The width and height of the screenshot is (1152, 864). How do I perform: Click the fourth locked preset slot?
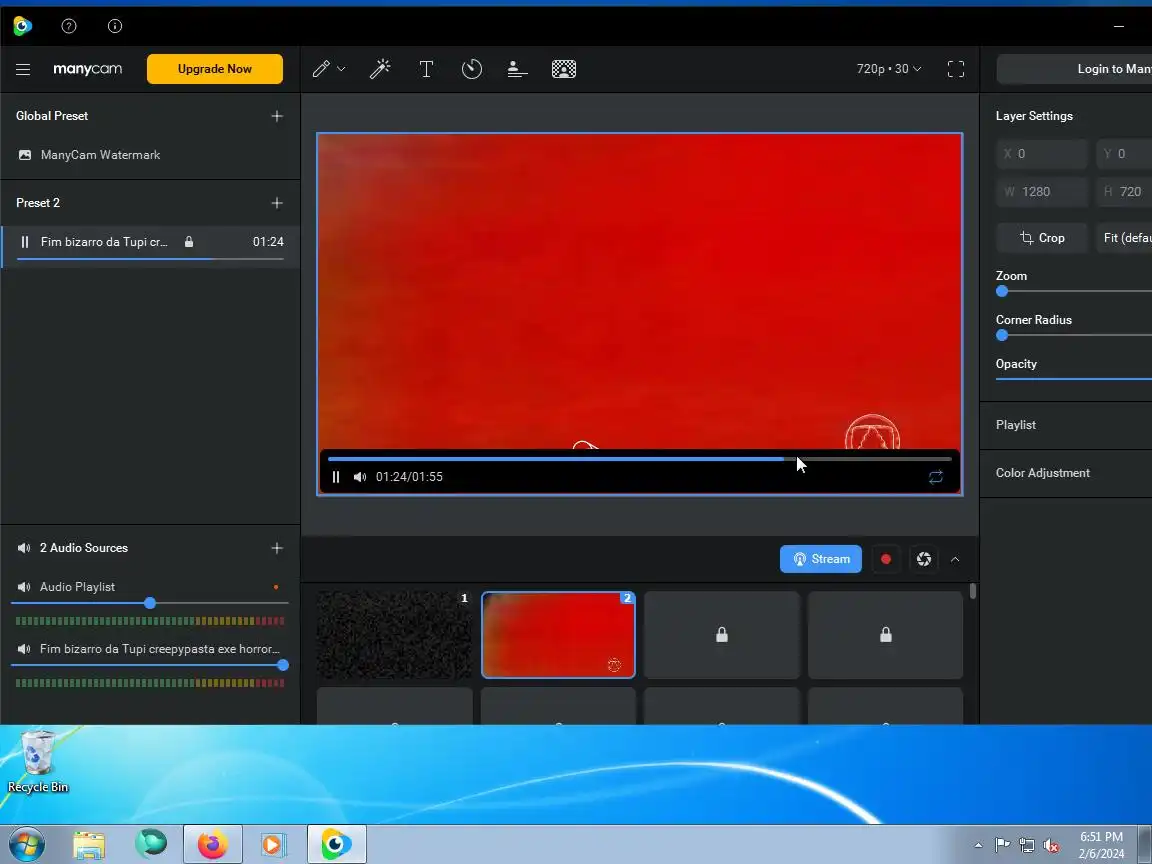[885, 635]
